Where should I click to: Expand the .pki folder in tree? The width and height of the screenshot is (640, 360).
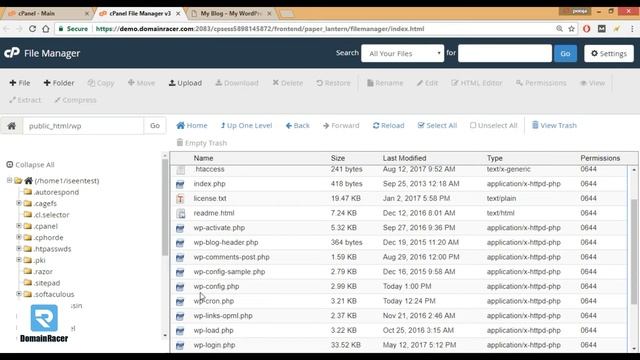click(x=19, y=260)
